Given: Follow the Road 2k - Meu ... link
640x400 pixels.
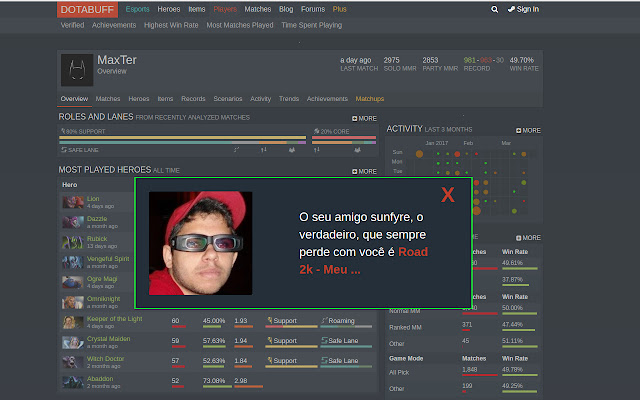Looking at the screenshot, I should tap(363, 261).
